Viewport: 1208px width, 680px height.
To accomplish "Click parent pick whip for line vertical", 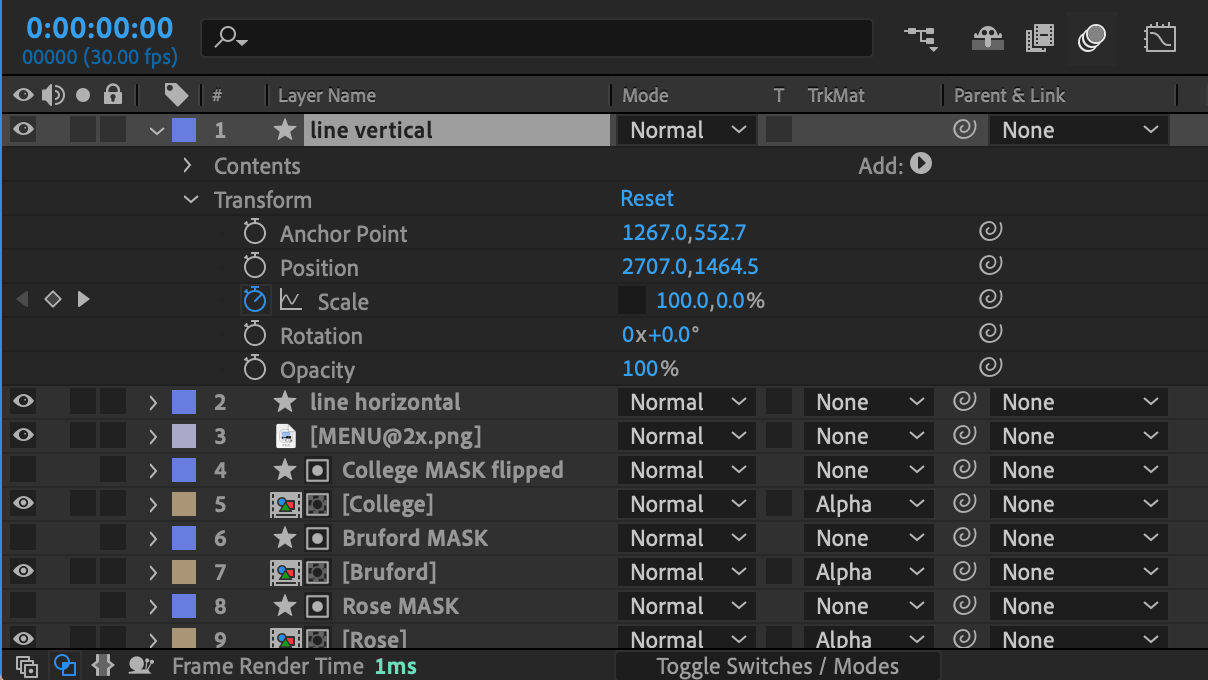I will (x=965, y=129).
